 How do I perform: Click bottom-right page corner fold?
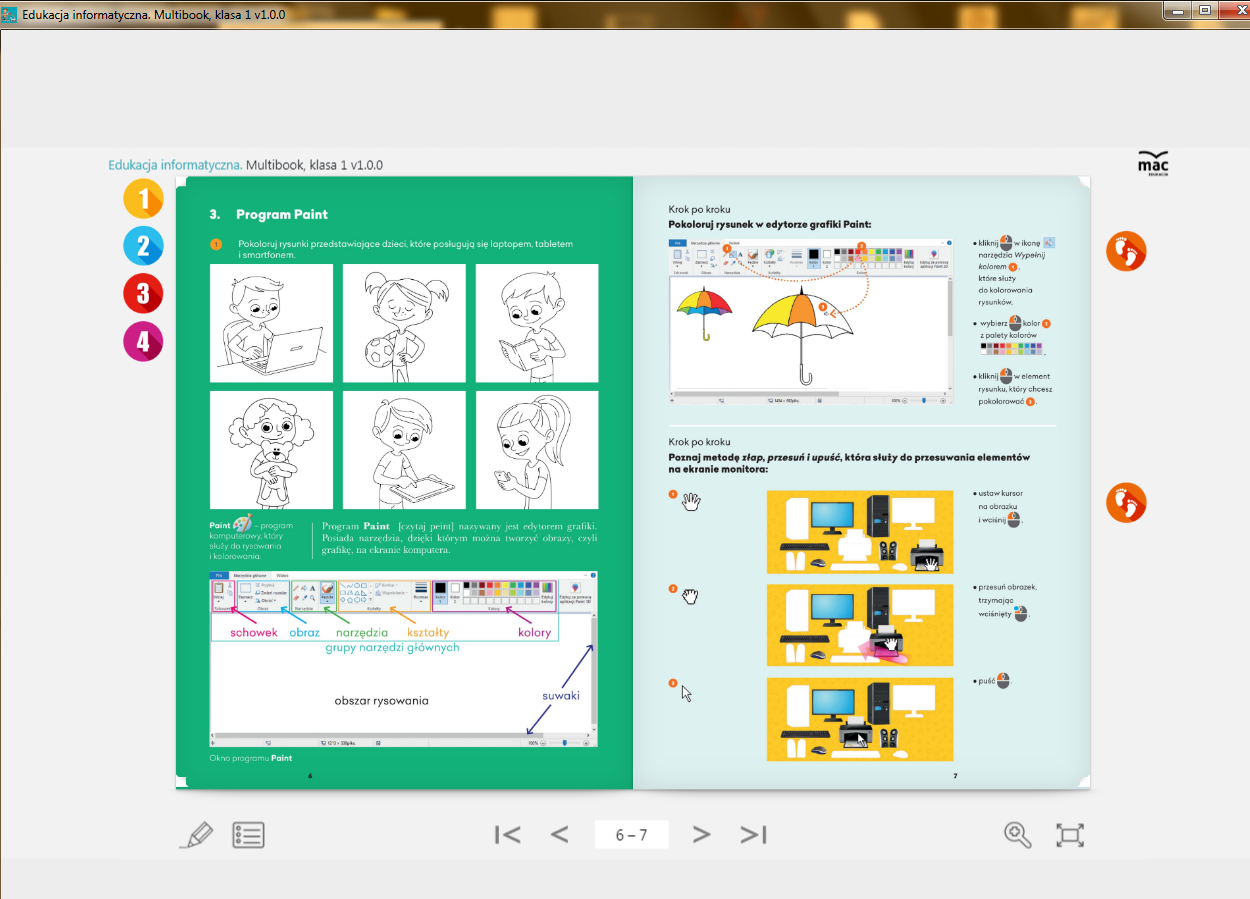(1083, 782)
